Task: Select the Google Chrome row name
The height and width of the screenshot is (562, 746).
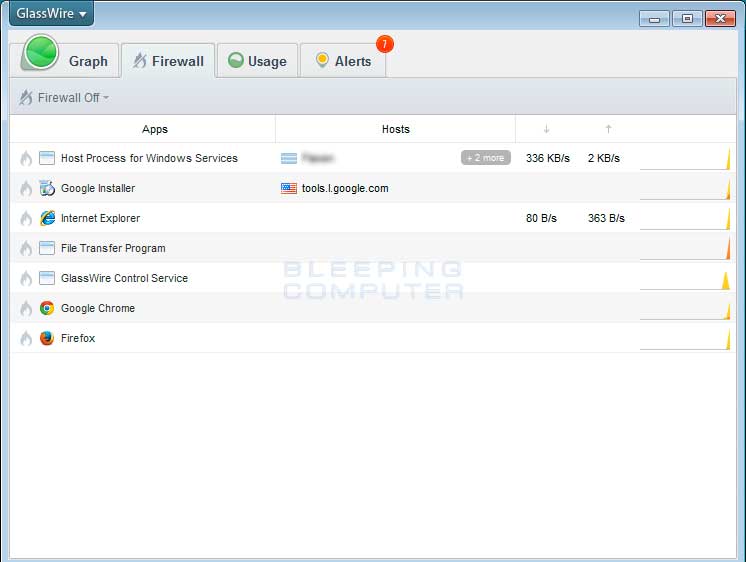Action: [98, 308]
